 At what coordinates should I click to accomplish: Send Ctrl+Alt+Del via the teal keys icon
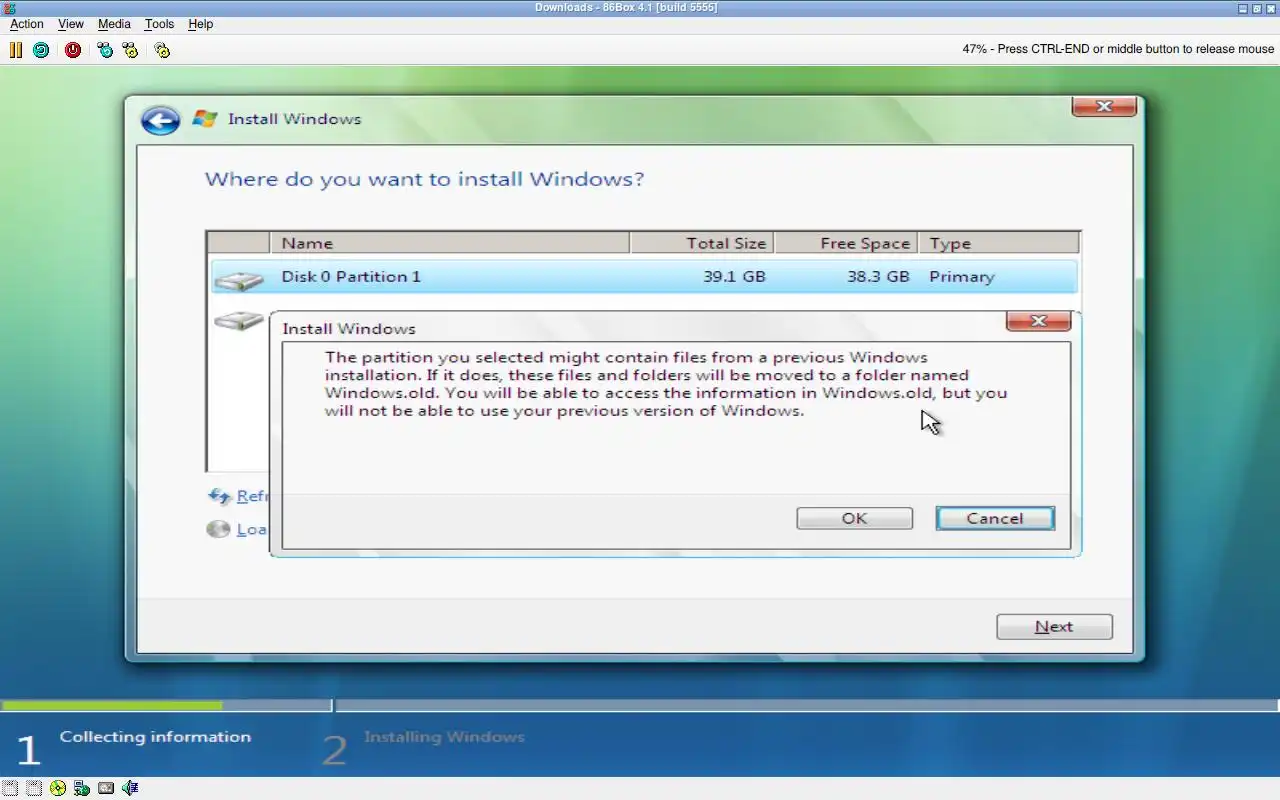pos(105,49)
